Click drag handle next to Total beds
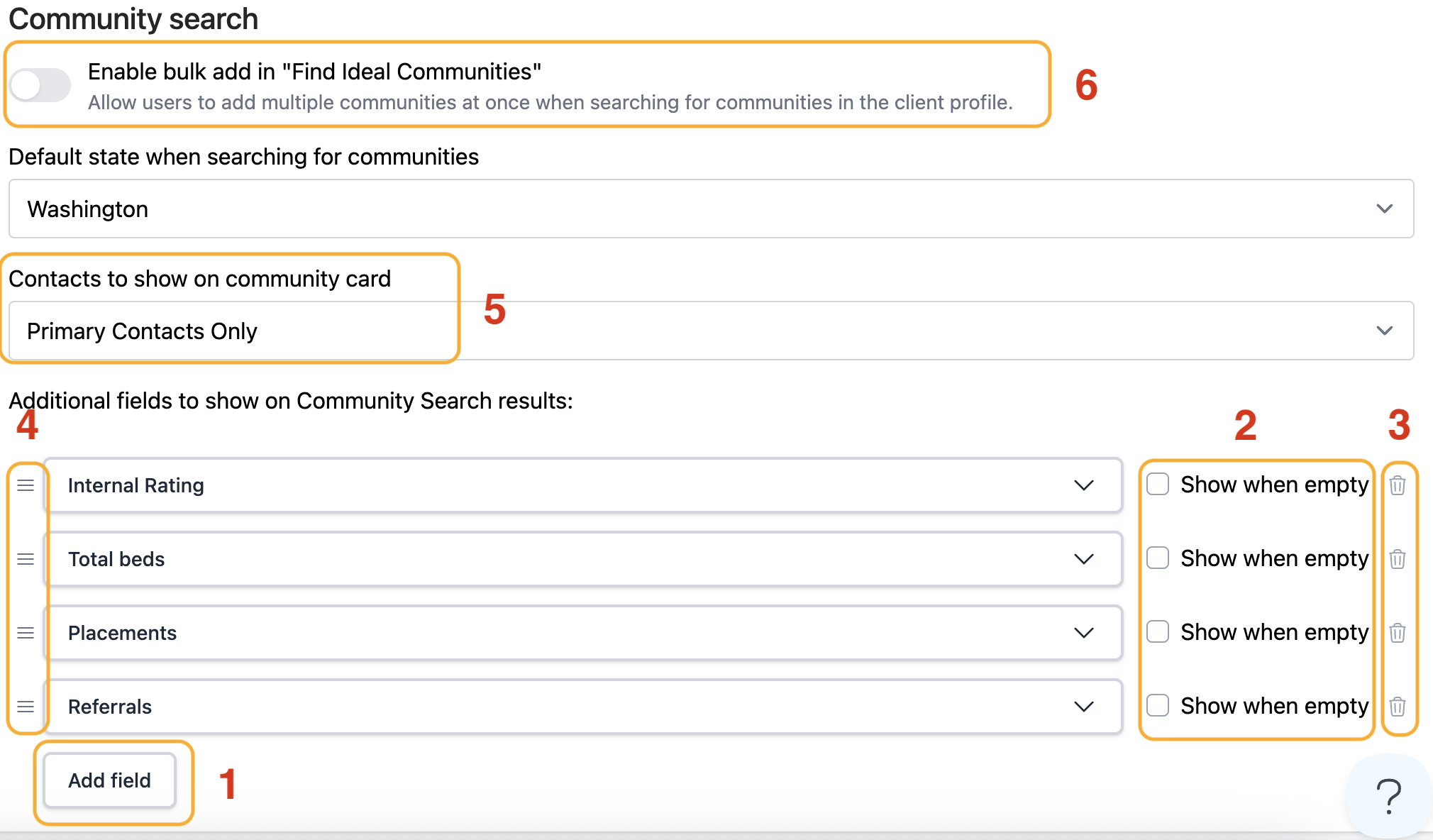1433x840 pixels. tap(26, 559)
